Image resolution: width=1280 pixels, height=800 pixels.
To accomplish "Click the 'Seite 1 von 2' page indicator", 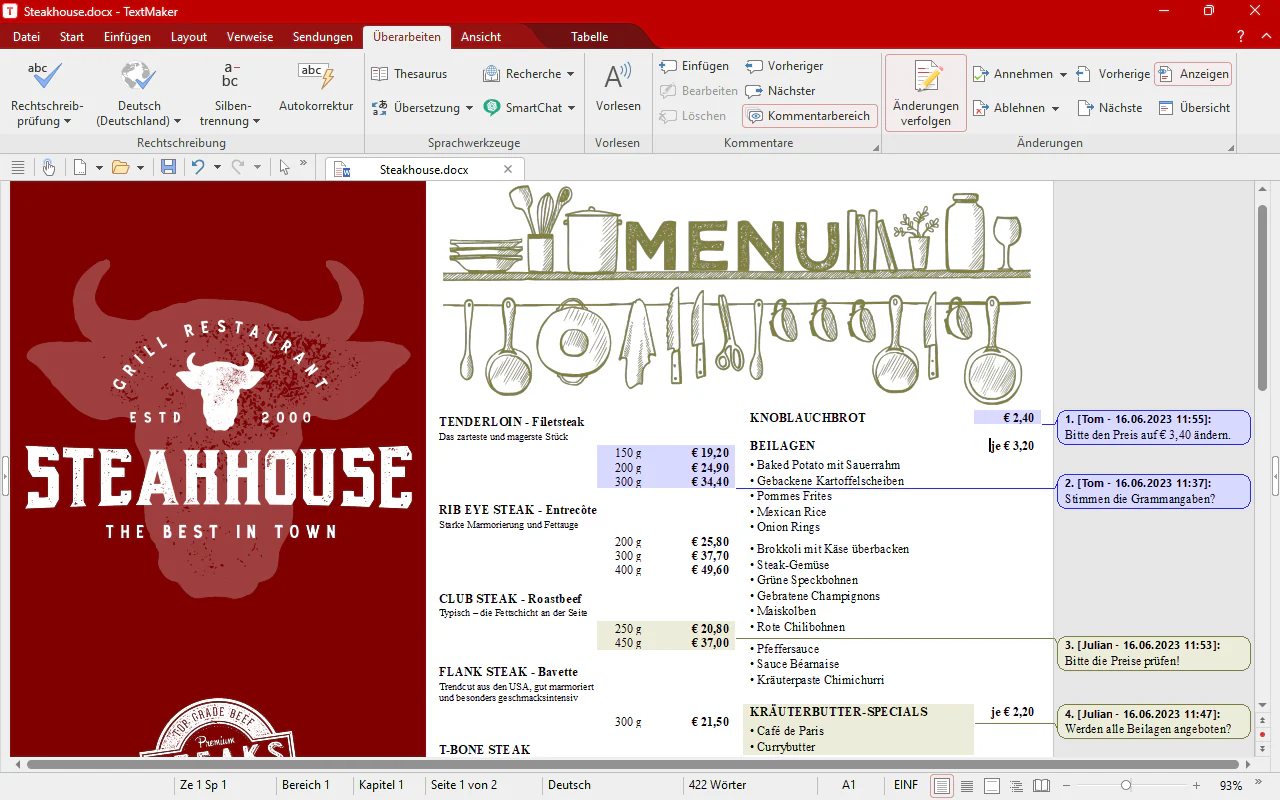I will click(x=464, y=785).
